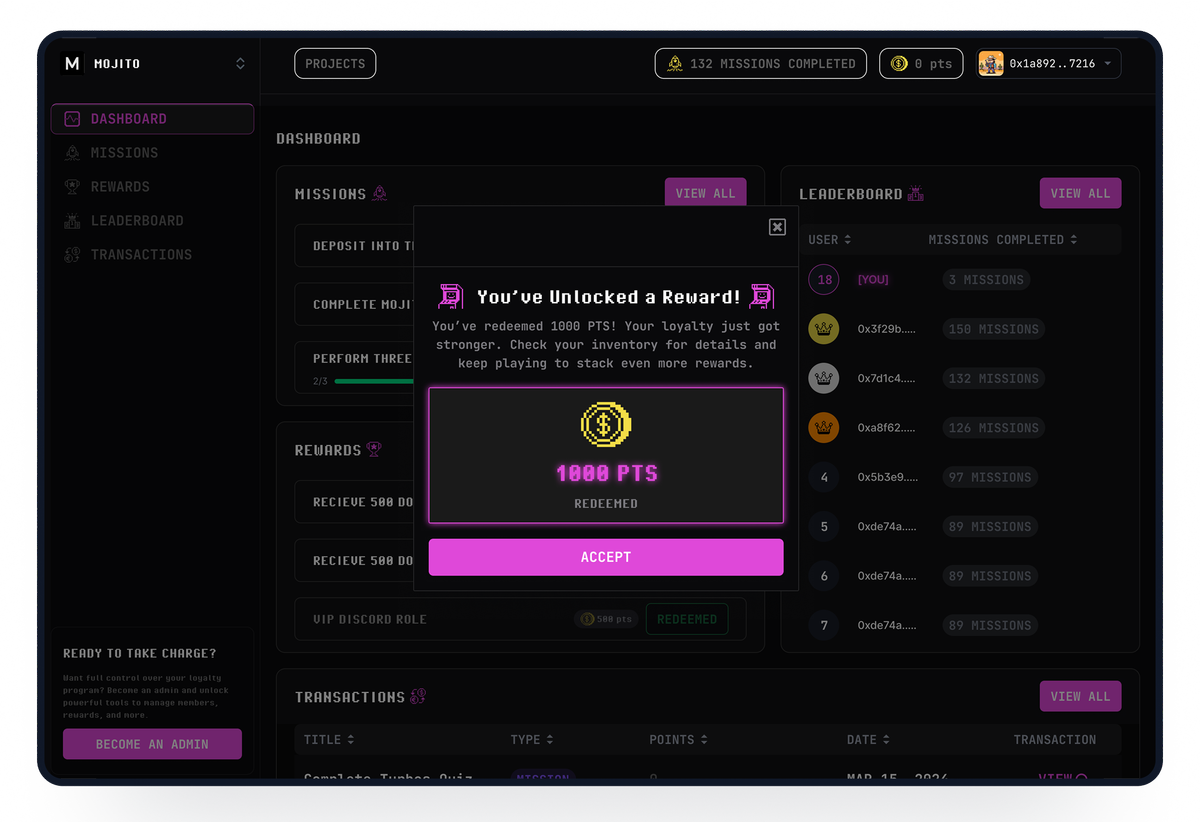Screen dimensions: 1200x822
Task: Click the gold crown rank icon
Action: click(824, 329)
